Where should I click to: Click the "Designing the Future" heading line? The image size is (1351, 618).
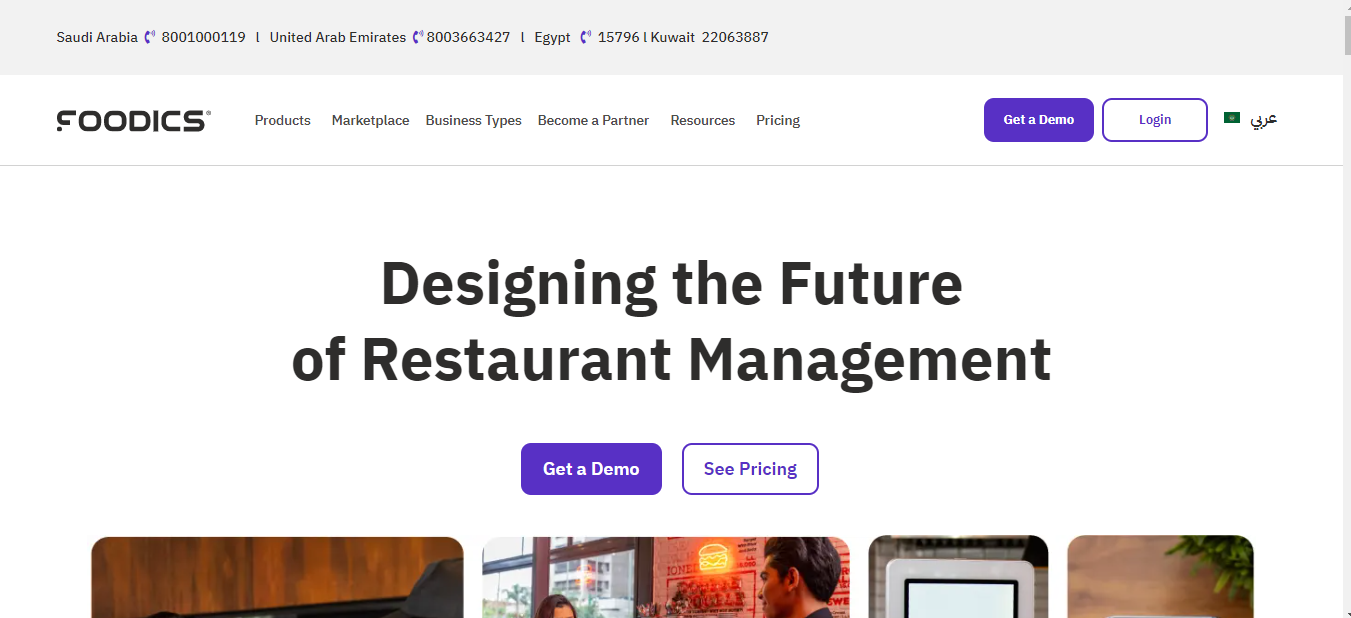[671, 283]
